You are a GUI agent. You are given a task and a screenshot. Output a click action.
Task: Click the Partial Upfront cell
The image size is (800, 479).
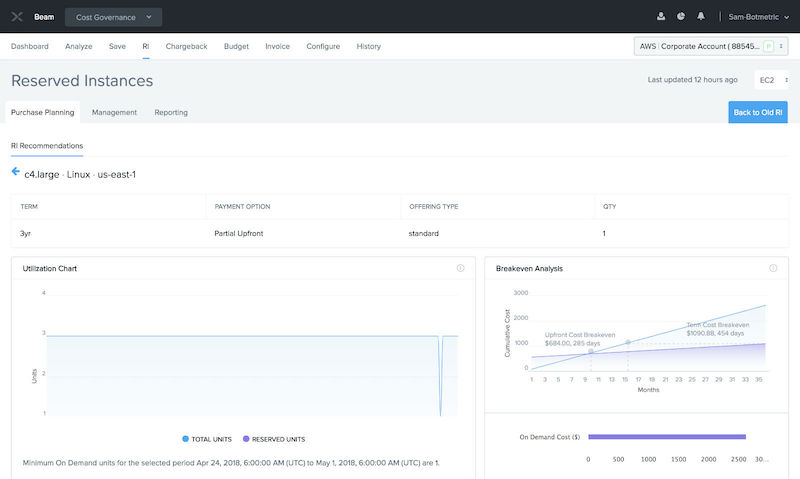point(239,233)
